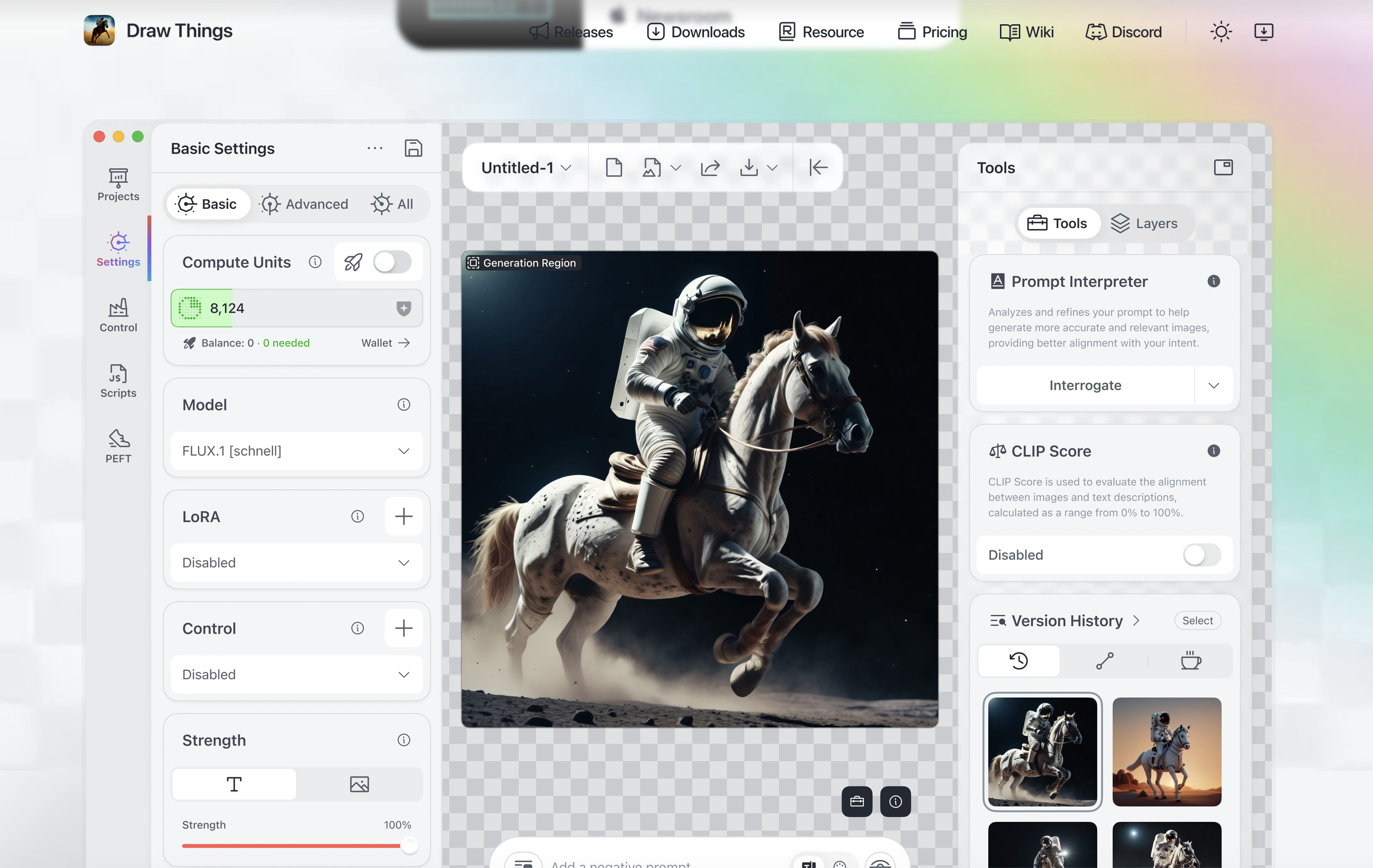1373x868 pixels.
Task: Open the Resource page in site navigation
Action: pos(821,32)
